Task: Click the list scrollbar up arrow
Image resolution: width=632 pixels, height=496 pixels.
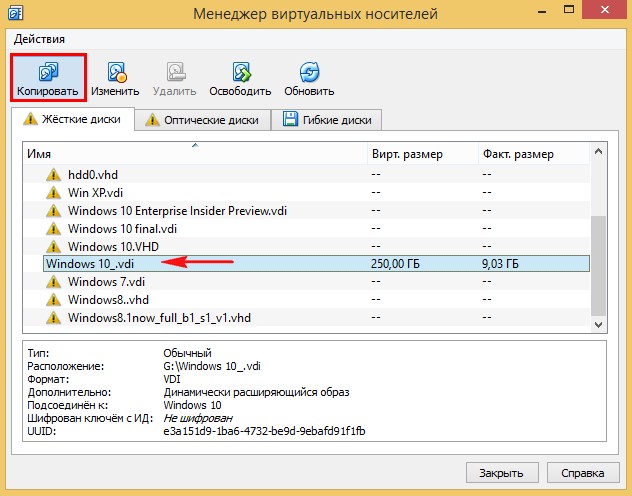Action: point(599,151)
